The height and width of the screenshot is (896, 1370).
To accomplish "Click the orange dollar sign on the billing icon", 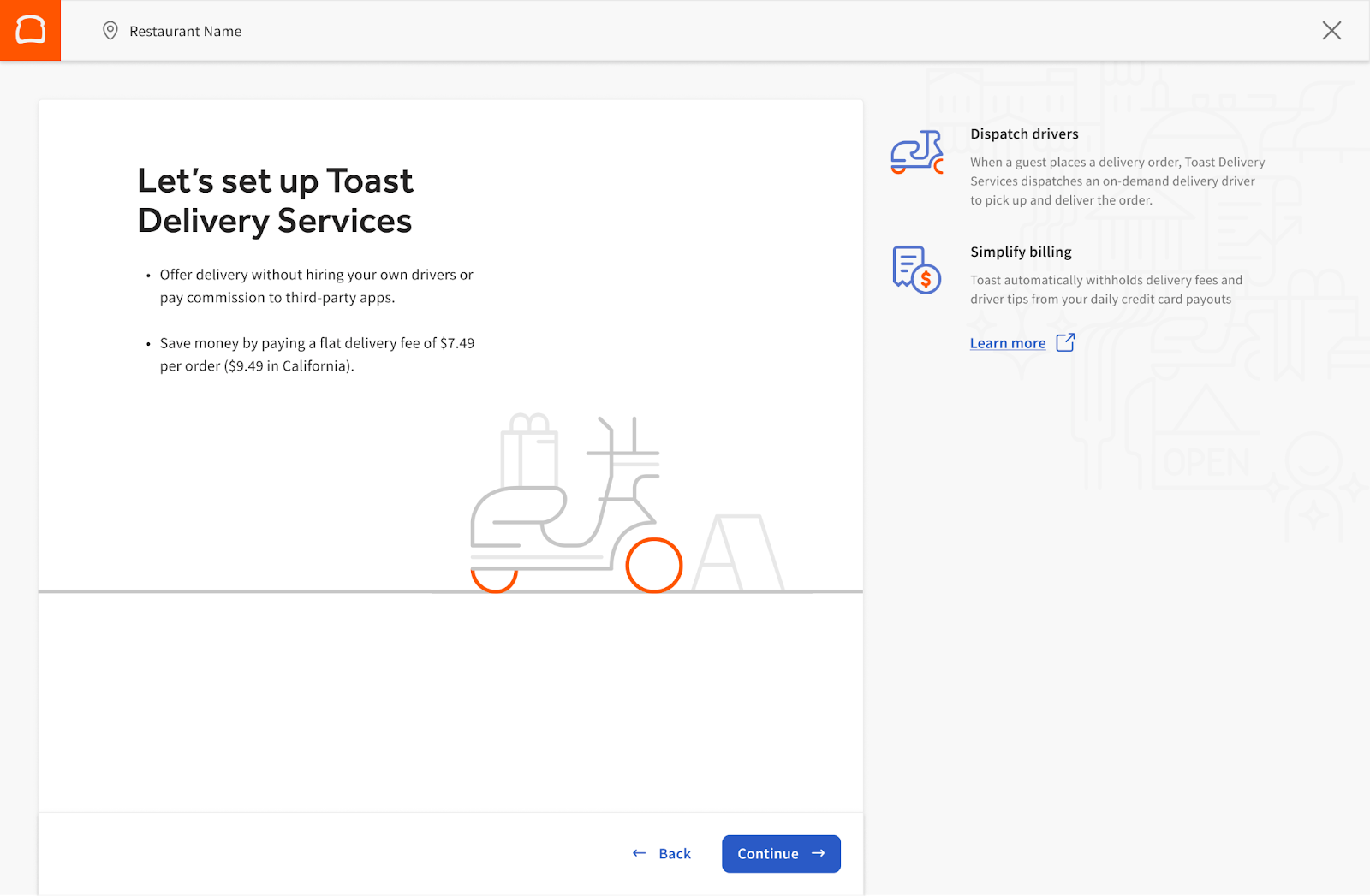I will 926,277.
